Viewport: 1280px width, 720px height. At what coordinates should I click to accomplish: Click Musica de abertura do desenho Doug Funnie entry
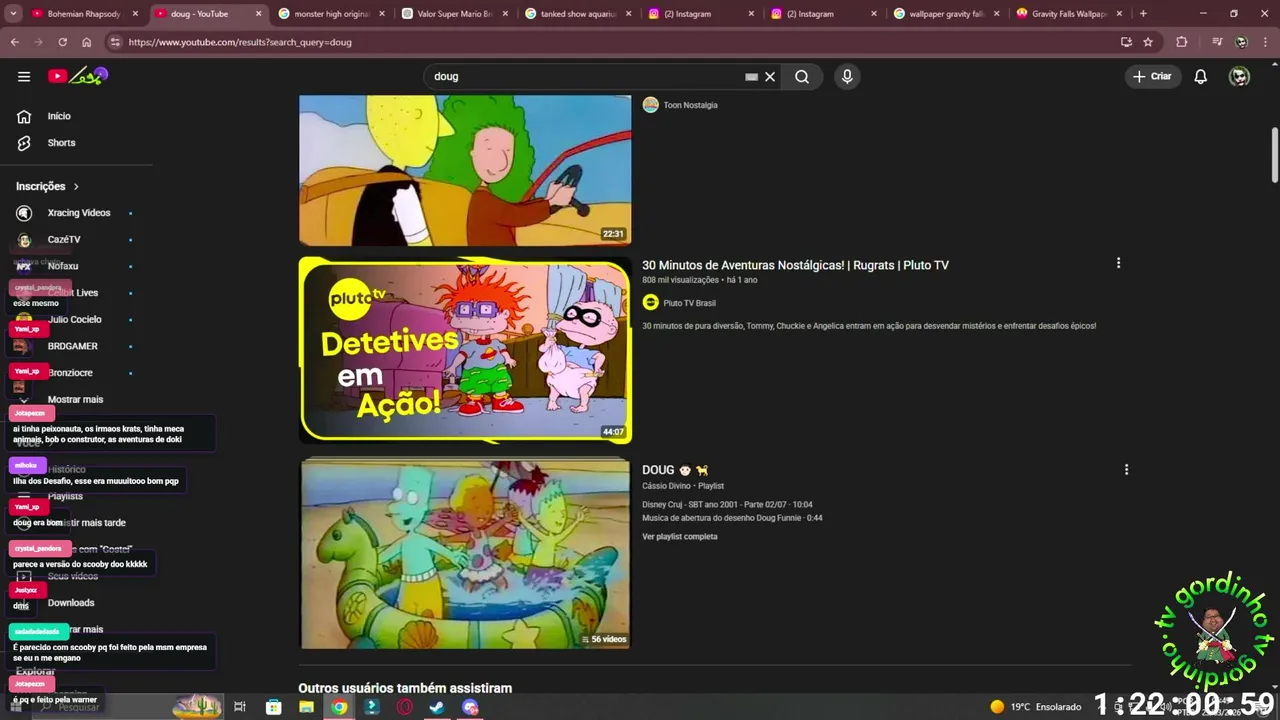pyautogui.click(x=732, y=518)
